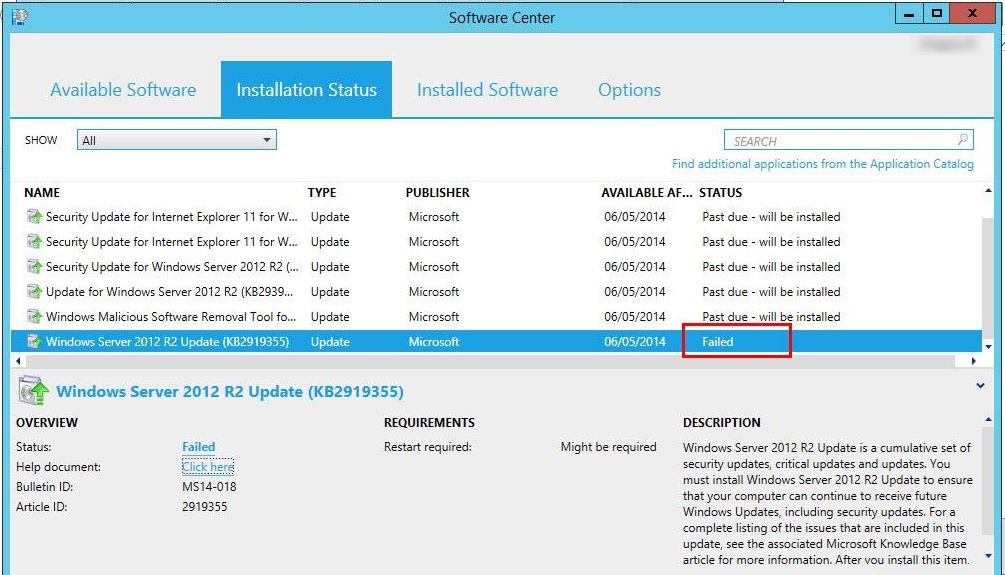Minimize the Software Center window

click(x=909, y=13)
